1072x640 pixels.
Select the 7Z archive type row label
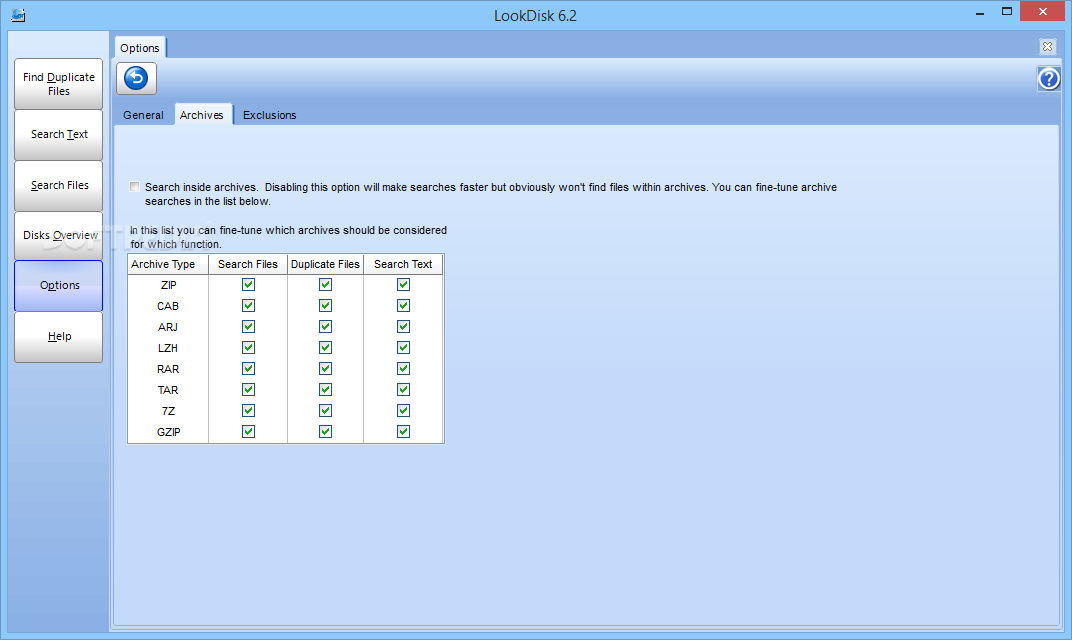click(x=168, y=411)
